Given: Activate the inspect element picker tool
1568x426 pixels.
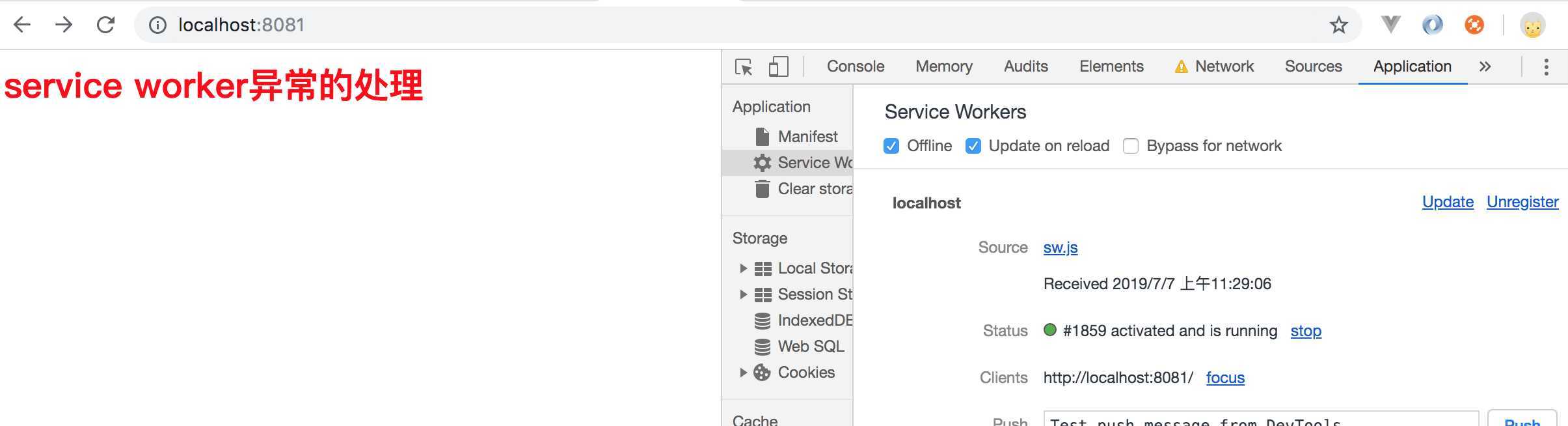Looking at the screenshot, I should (744, 66).
